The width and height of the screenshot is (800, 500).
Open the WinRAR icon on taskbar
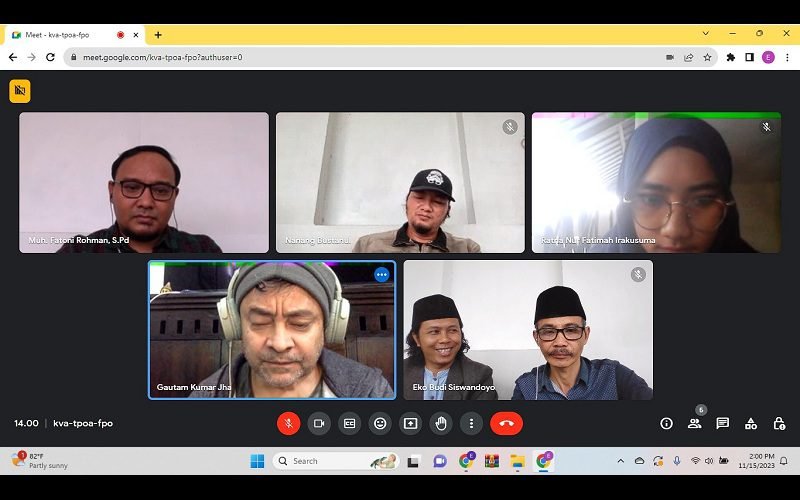point(492,461)
